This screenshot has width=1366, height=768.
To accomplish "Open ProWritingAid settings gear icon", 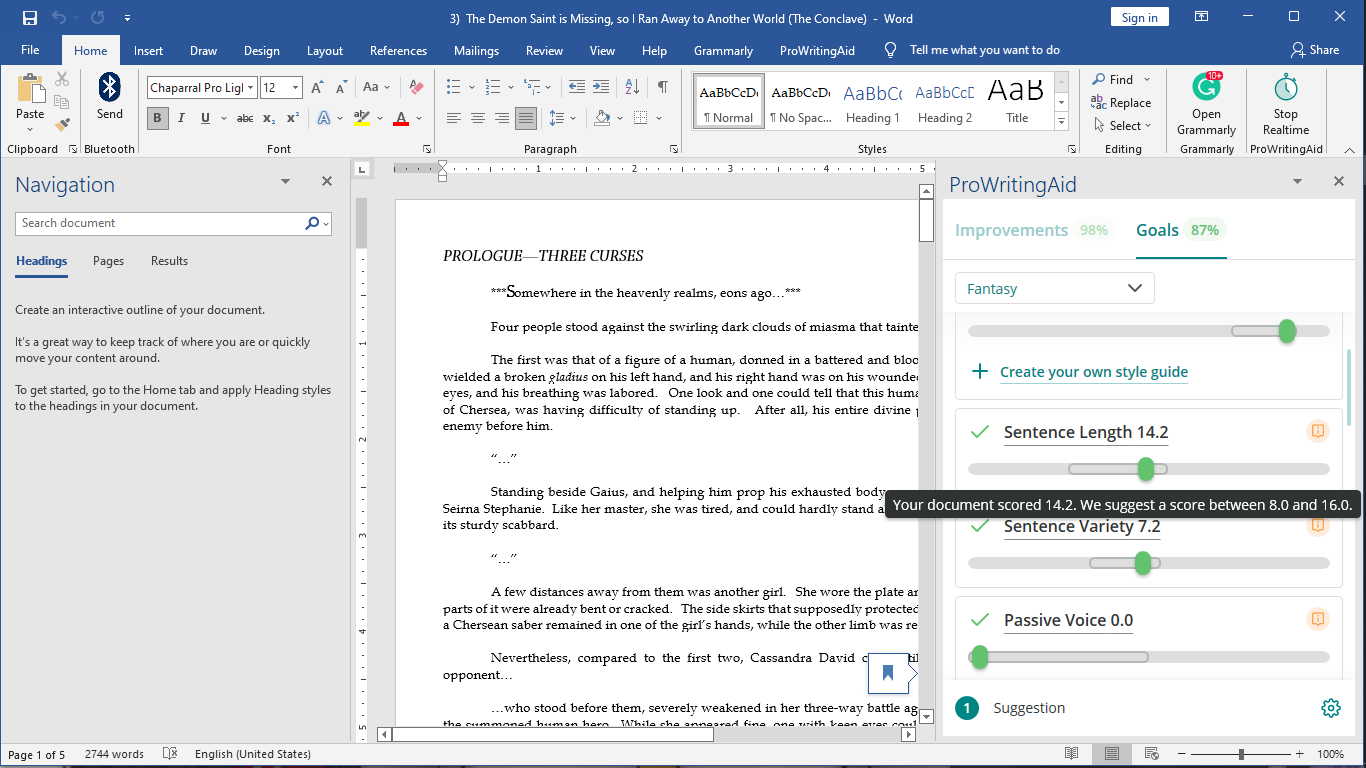I will coord(1330,708).
